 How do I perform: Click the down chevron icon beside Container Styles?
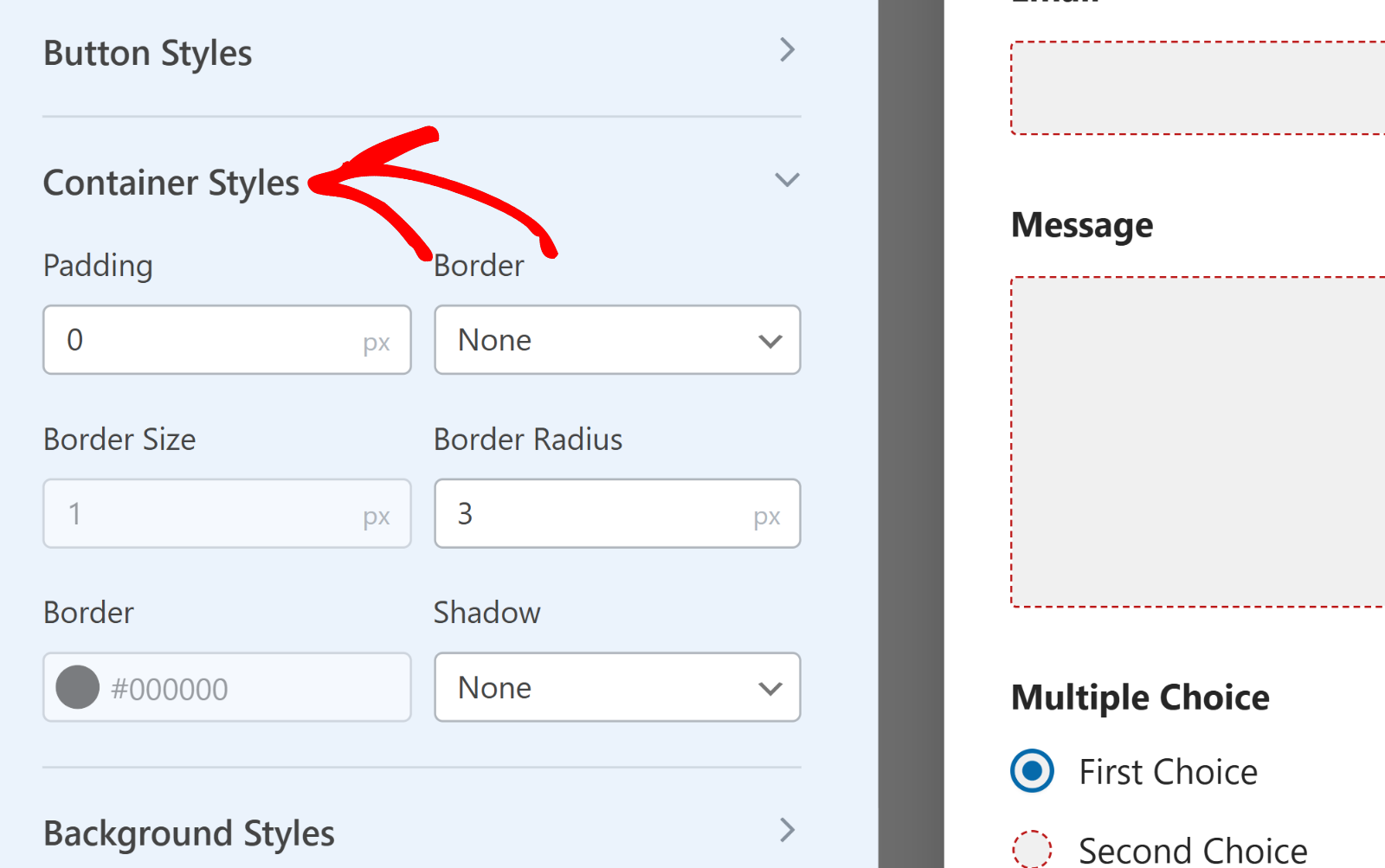click(x=787, y=181)
